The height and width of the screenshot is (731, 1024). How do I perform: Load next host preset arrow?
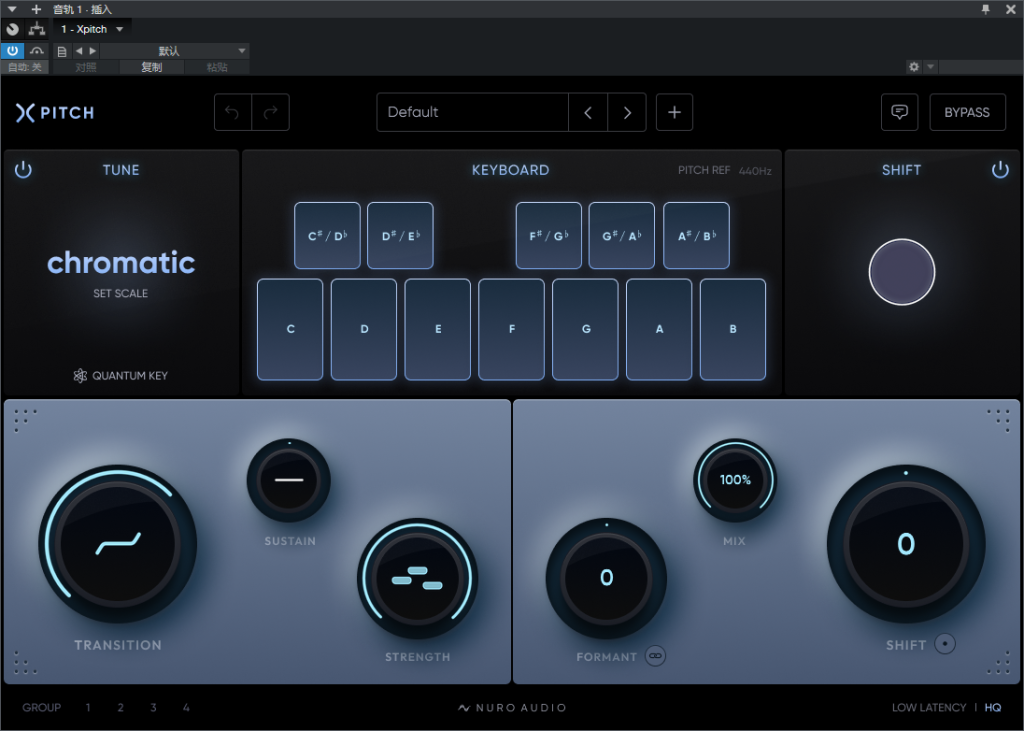pos(93,51)
